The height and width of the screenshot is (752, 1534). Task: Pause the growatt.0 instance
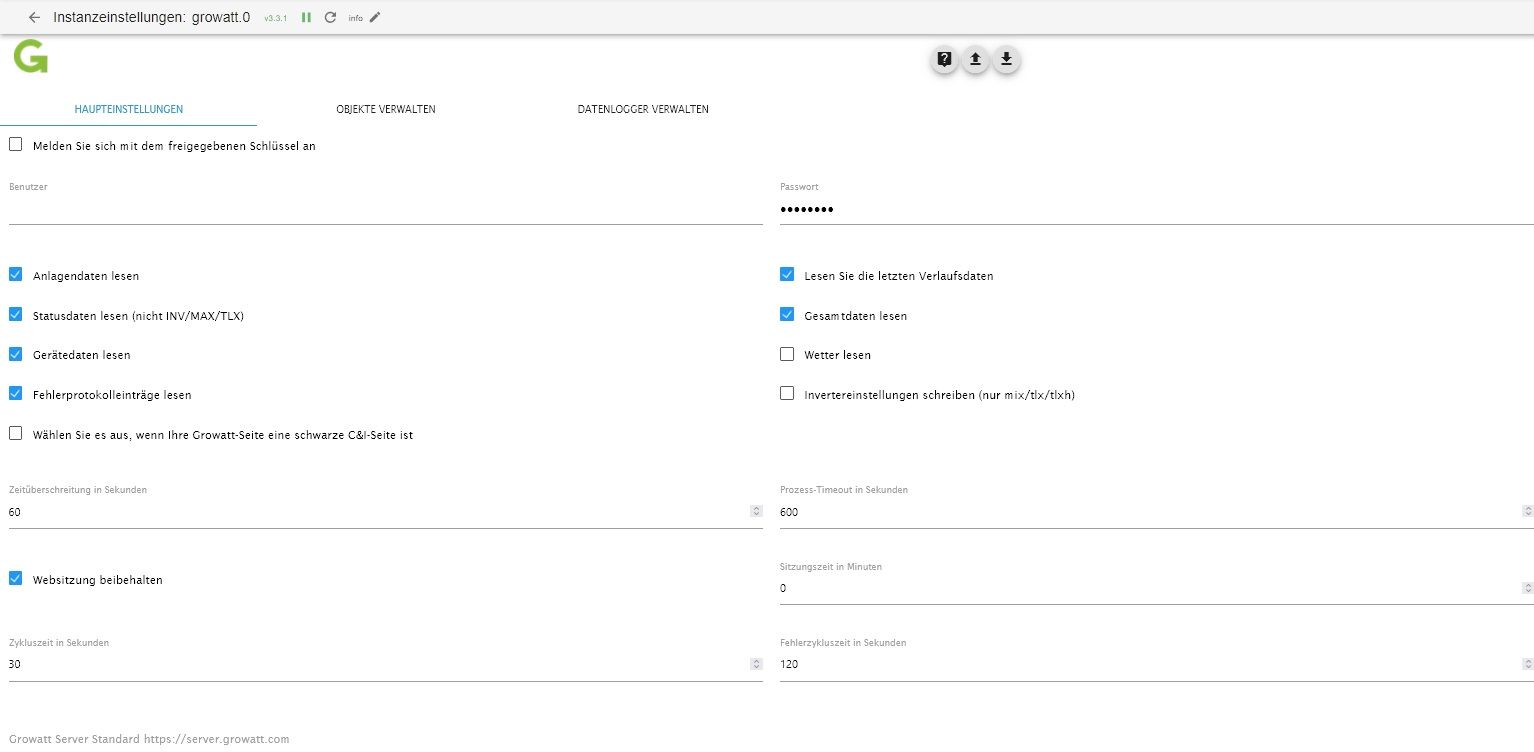tap(307, 17)
